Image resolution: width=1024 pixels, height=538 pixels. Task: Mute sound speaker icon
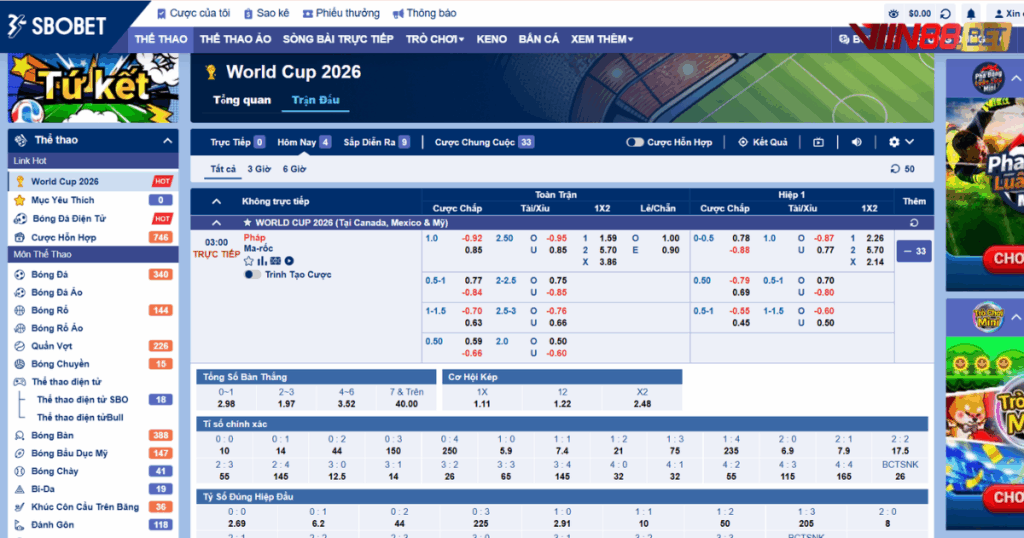[856, 142]
